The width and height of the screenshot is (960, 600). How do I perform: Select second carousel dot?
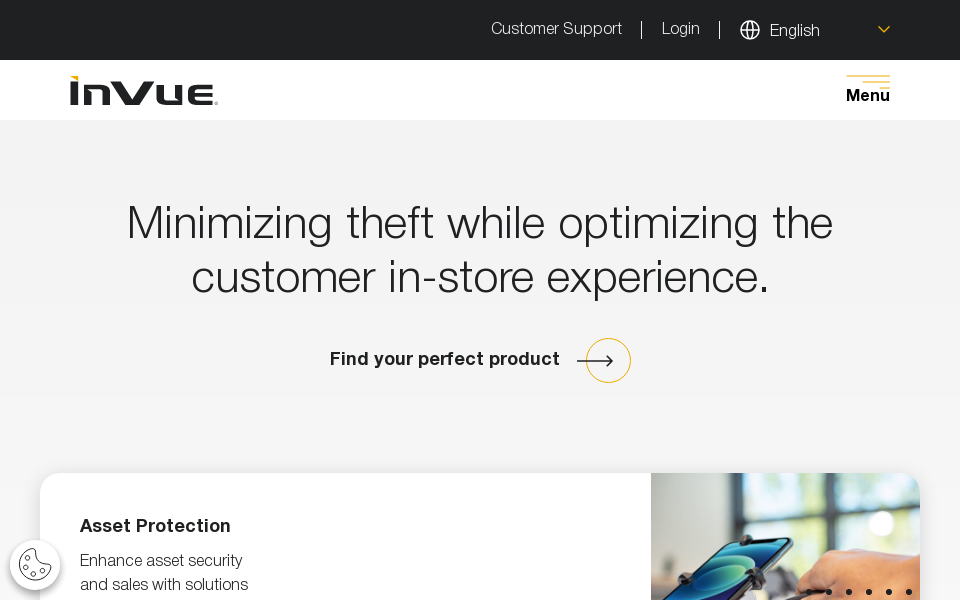pyautogui.click(x=829, y=592)
